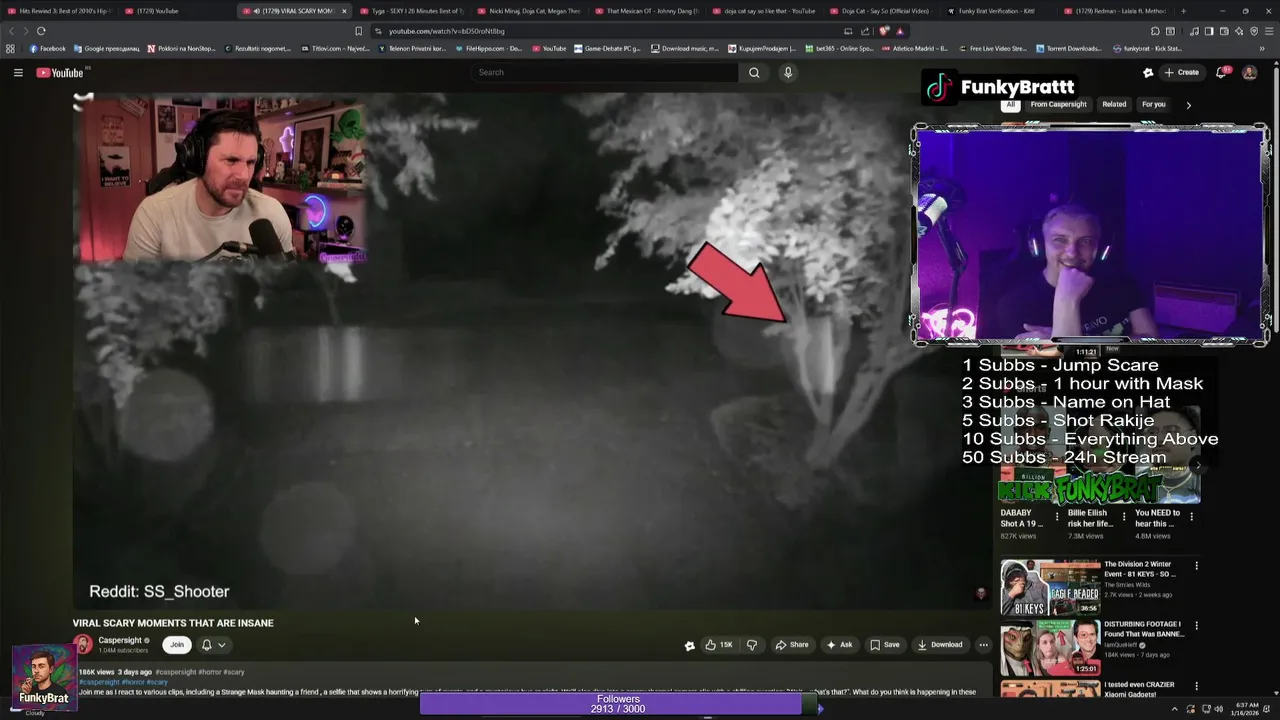Go back with browser back arrow
This screenshot has width=1280, height=720.
coord(12,31)
